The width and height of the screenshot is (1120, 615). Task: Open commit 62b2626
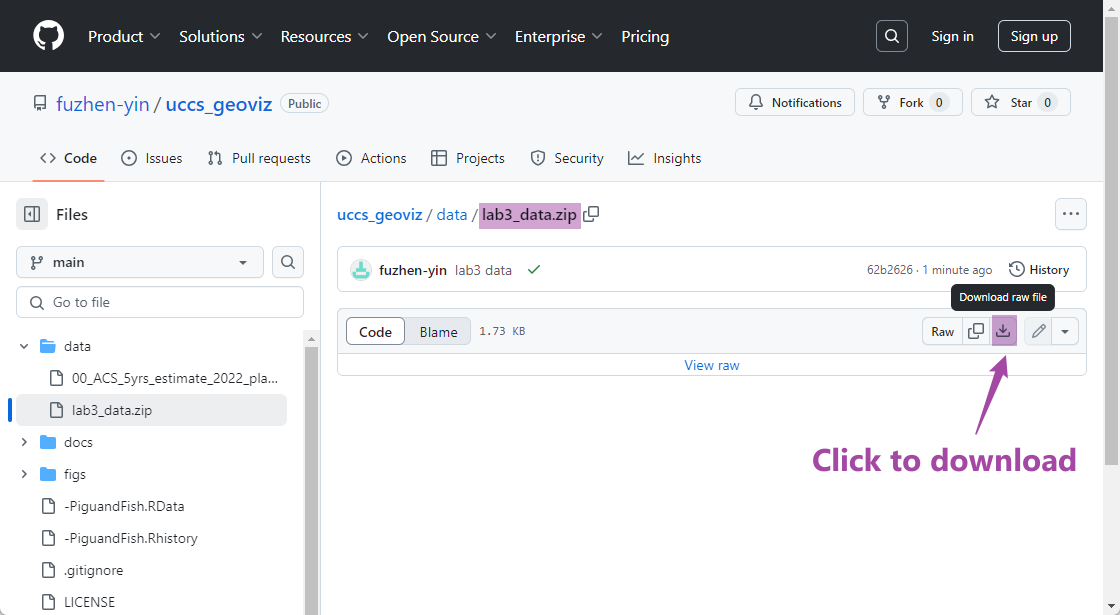(890, 270)
